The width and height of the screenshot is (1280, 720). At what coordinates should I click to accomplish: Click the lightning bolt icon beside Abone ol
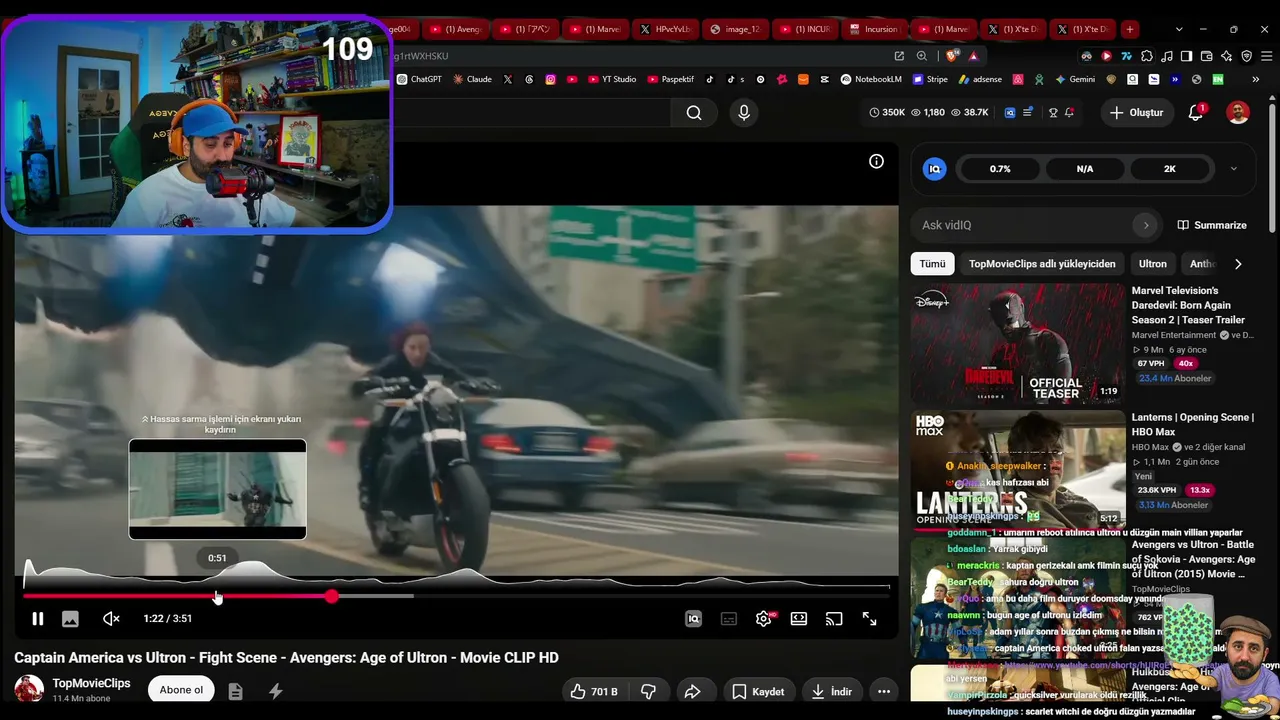pyautogui.click(x=275, y=691)
